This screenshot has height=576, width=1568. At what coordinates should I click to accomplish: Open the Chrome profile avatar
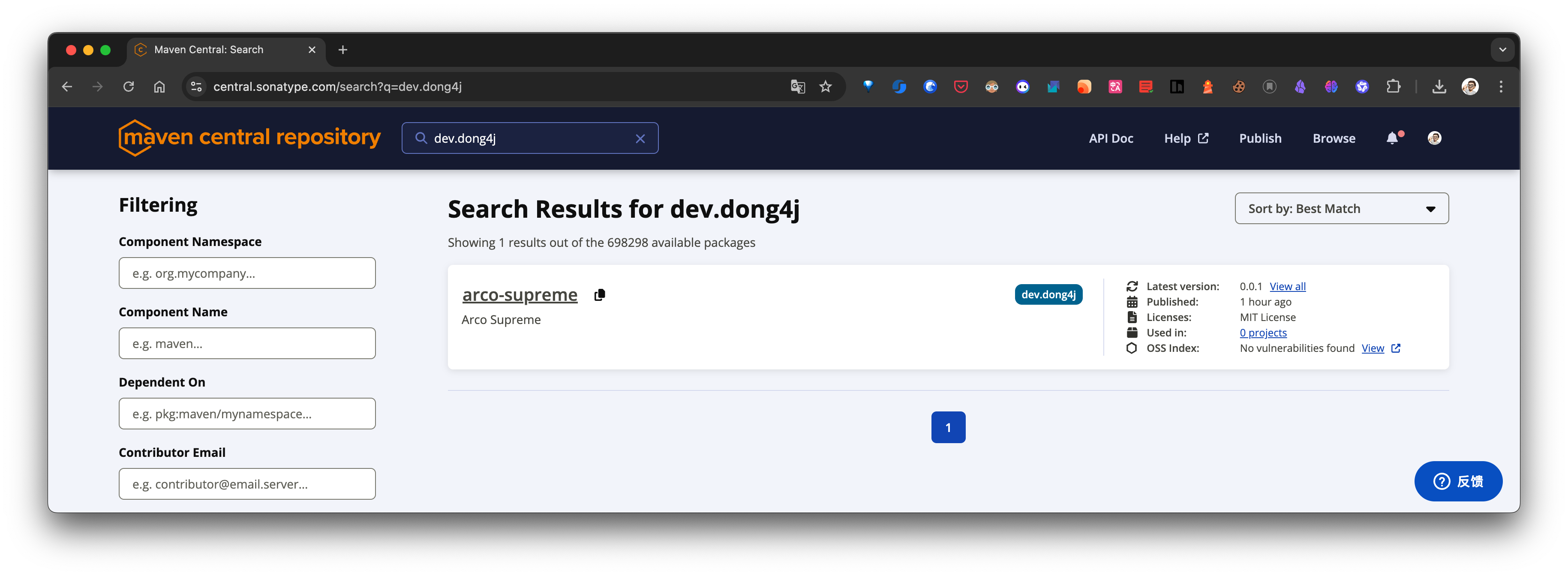pyautogui.click(x=1470, y=87)
